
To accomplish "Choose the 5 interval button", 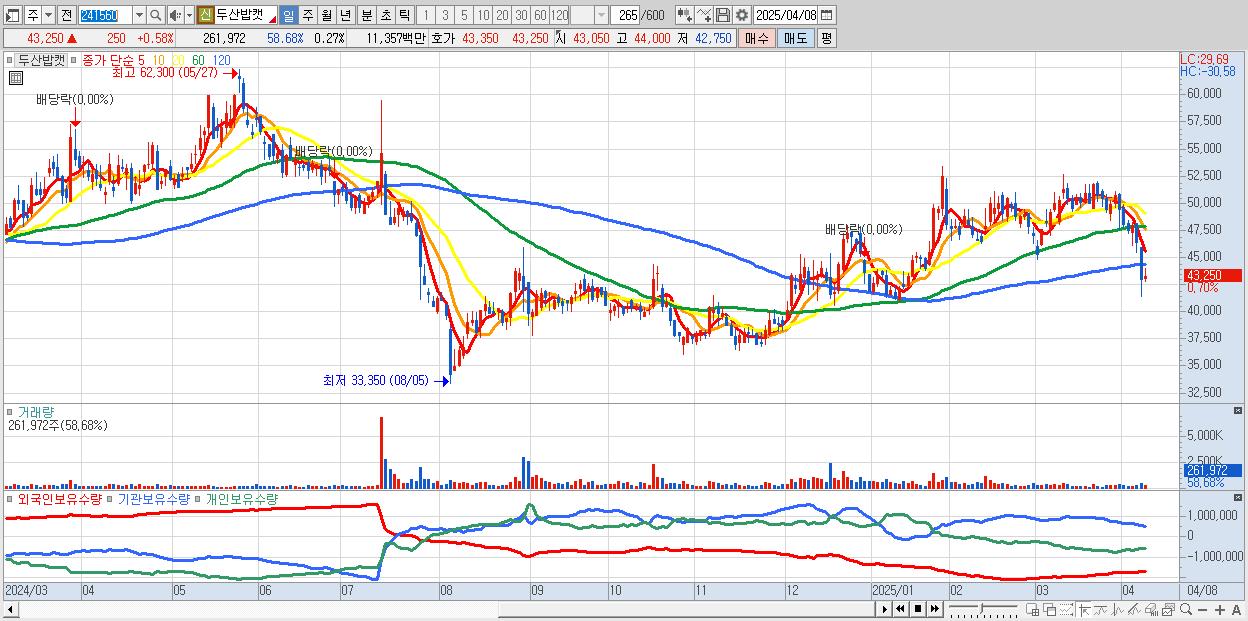I will pos(464,15).
